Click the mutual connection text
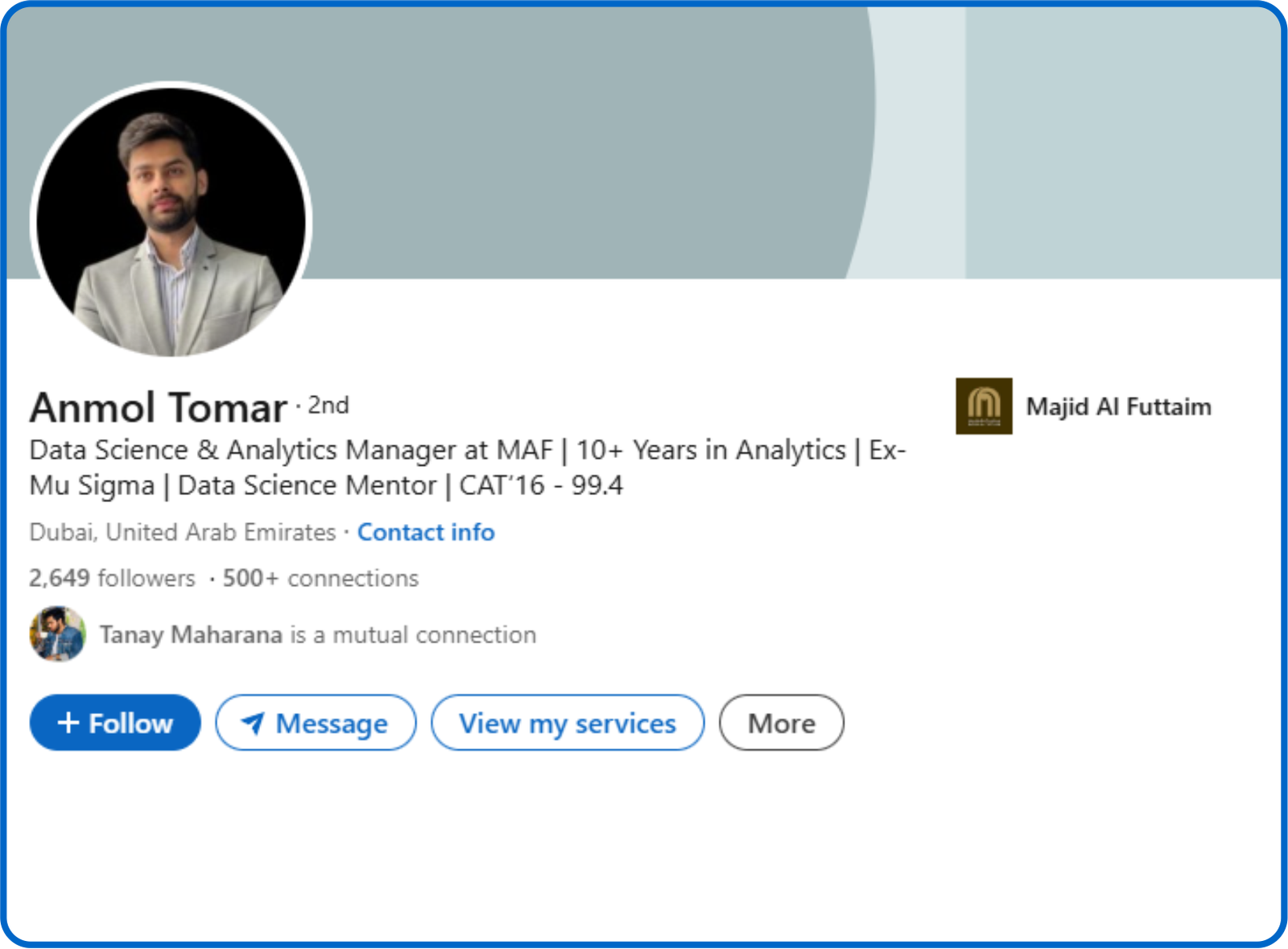Image resolution: width=1288 pixels, height=949 pixels. 317,634
